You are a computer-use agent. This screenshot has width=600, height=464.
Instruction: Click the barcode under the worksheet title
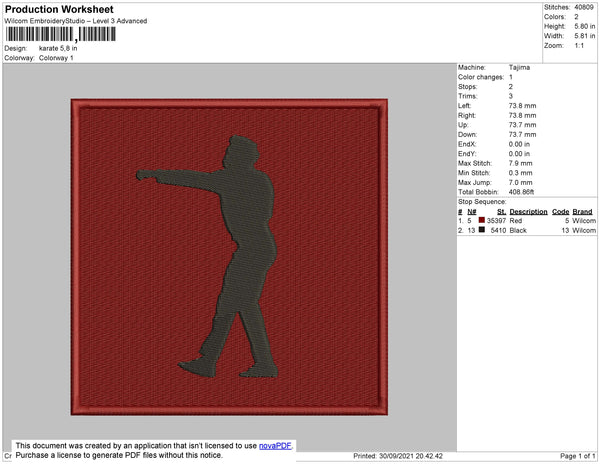click(x=60, y=34)
